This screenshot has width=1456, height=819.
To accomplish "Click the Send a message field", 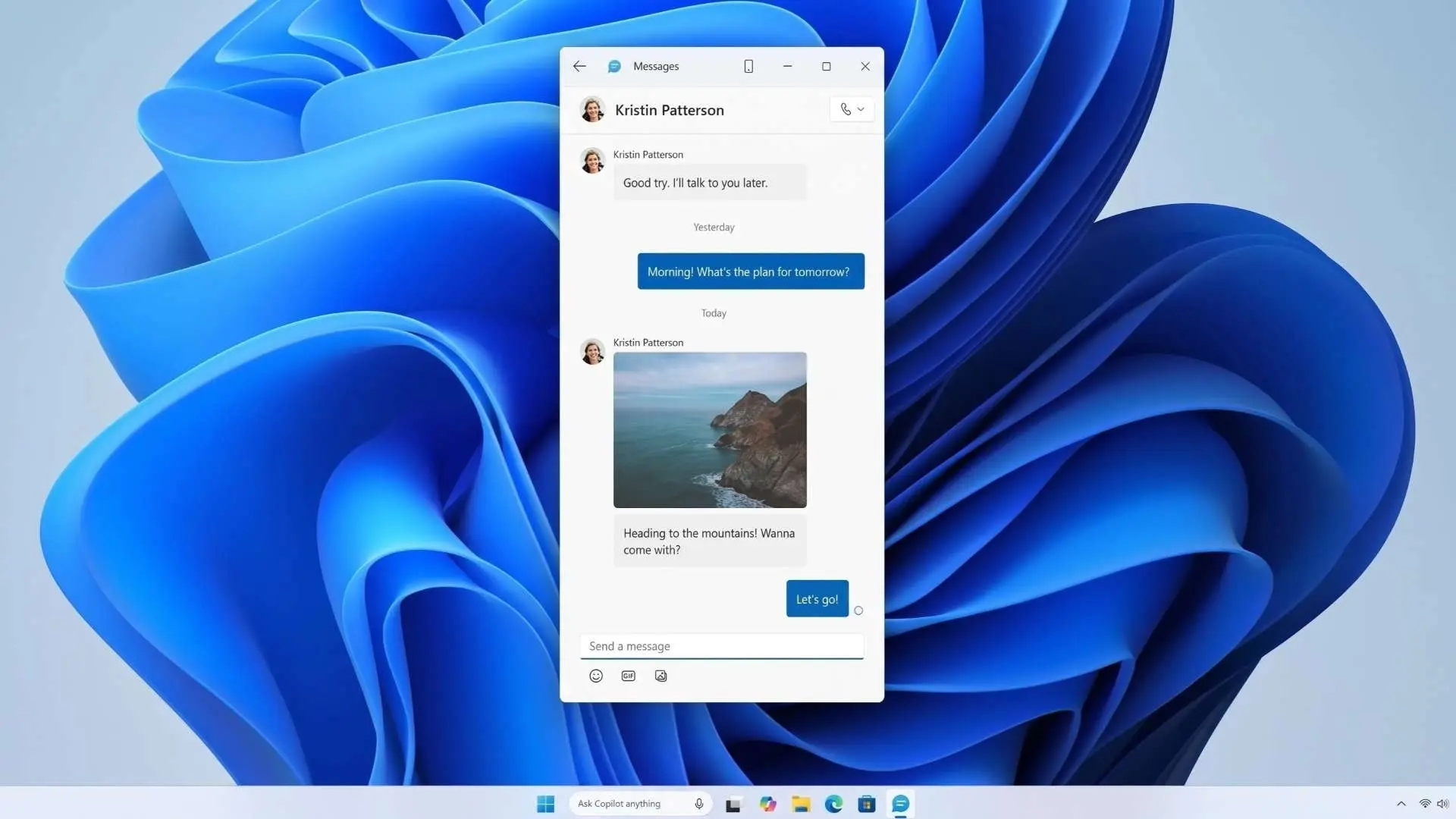I will 721,646.
